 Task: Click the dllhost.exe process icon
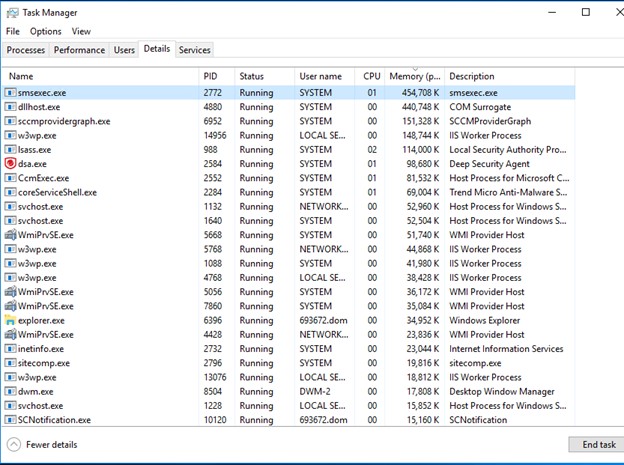[x=10, y=107]
